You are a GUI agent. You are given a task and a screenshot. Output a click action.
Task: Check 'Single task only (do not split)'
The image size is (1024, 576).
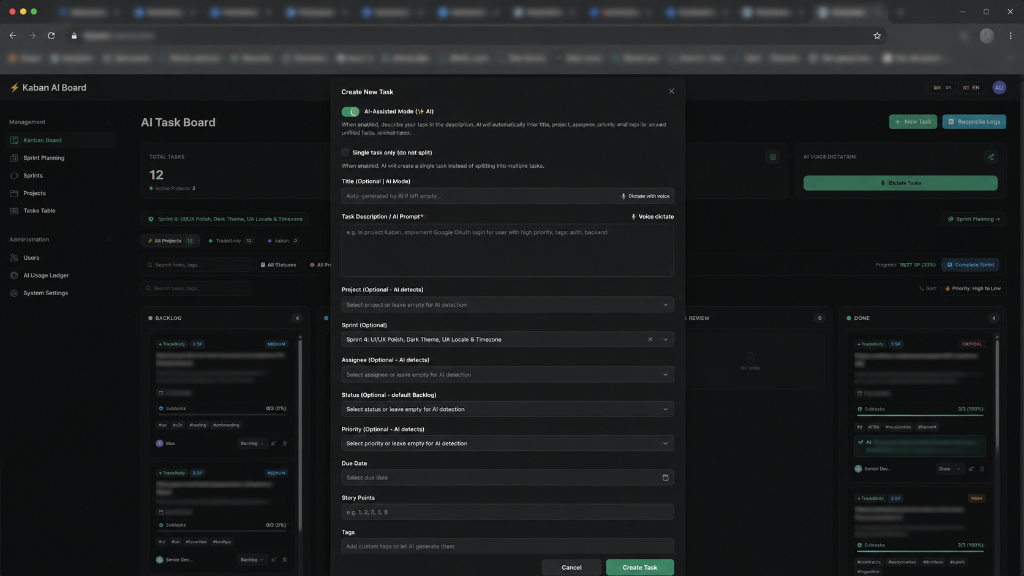tap(345, 153)
